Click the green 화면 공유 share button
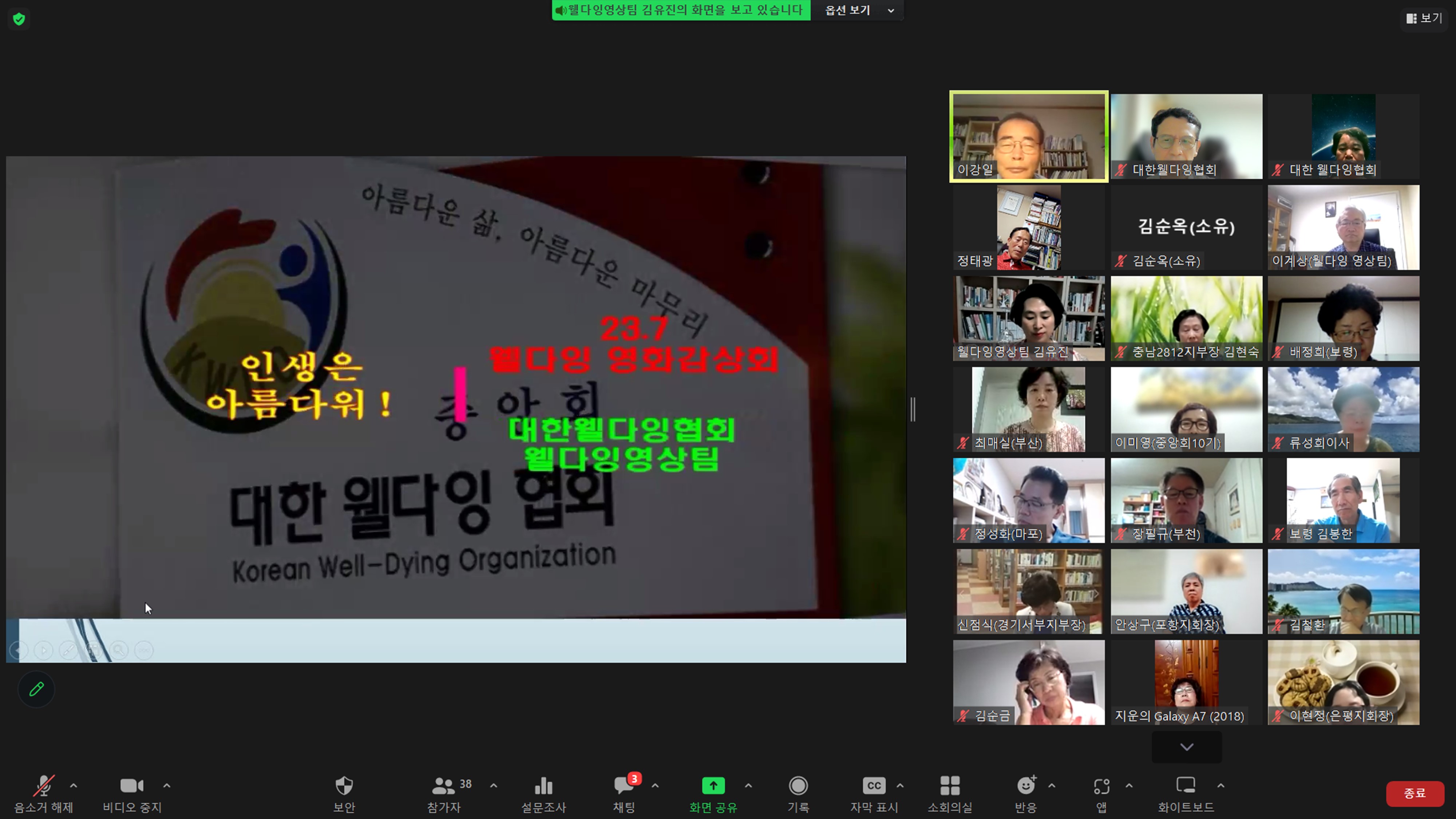 click(x=713, y=794)
